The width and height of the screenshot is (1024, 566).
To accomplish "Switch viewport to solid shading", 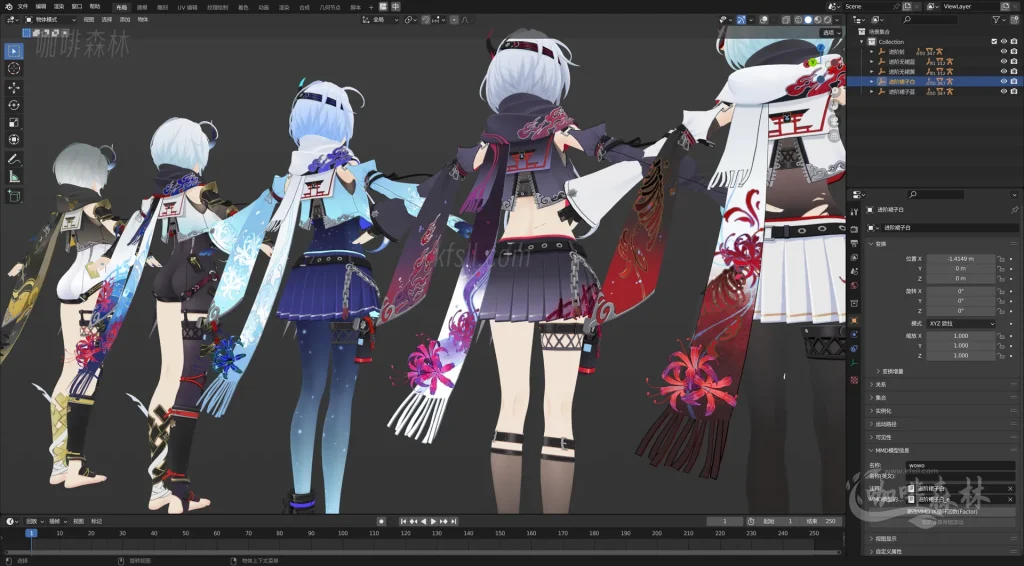I will [808, 20].
